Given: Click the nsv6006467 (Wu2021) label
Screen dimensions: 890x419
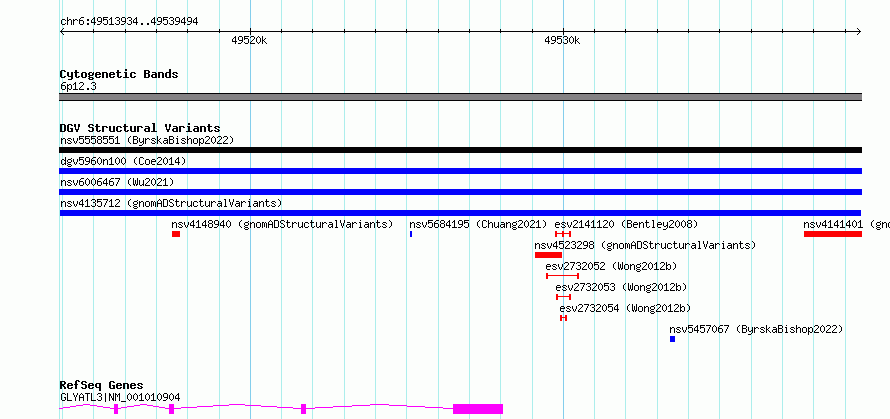Looking at the screenshot, I should [117, 182].
